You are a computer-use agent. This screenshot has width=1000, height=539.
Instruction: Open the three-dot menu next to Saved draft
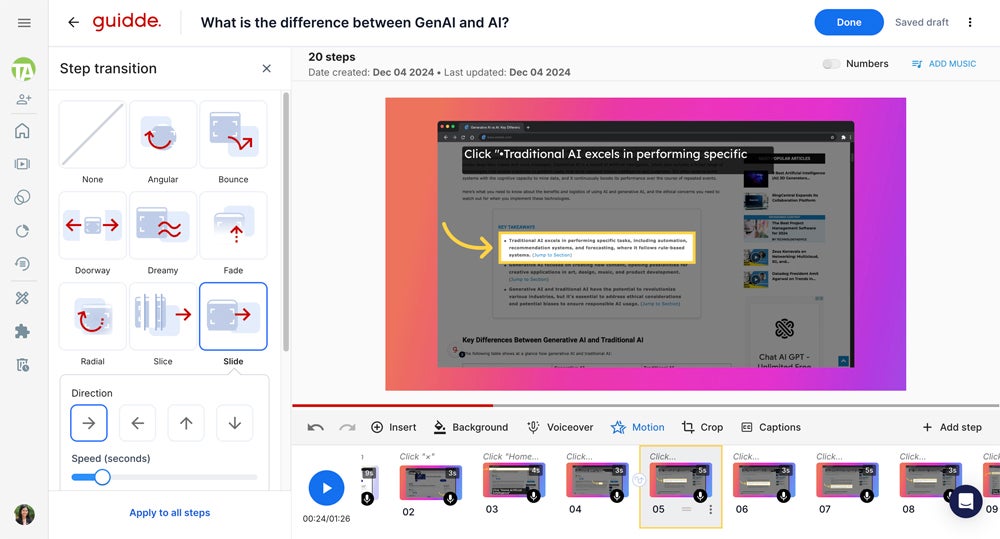tap(970, 22)
